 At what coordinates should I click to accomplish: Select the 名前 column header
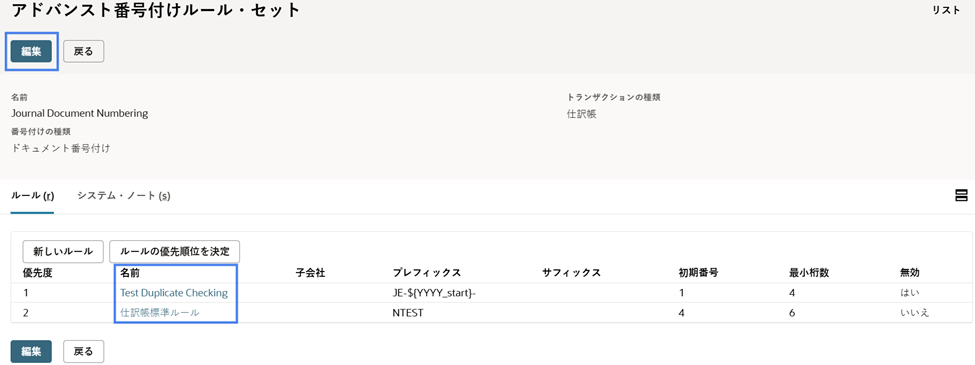click(130, 273)
